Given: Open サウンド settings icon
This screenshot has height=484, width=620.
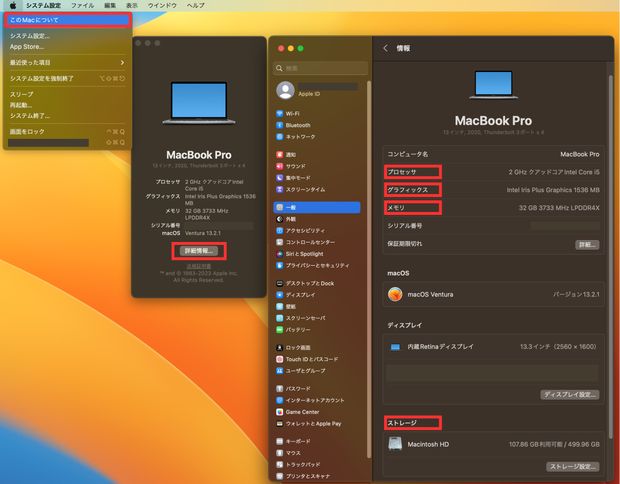Looking at the screenshot, I should pyautogui.click(x=280, y=166).
